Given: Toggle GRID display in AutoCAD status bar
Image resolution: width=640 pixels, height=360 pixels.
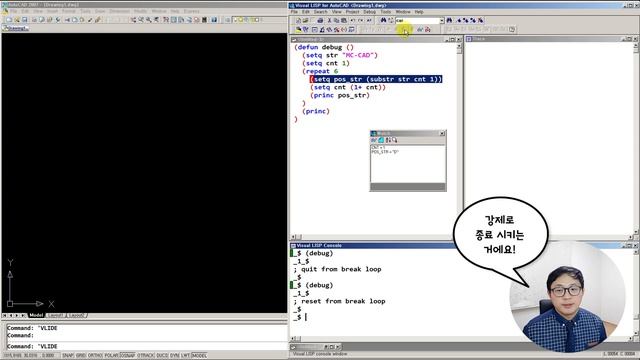Looking at the screenshot, I should tap(81, 356).
